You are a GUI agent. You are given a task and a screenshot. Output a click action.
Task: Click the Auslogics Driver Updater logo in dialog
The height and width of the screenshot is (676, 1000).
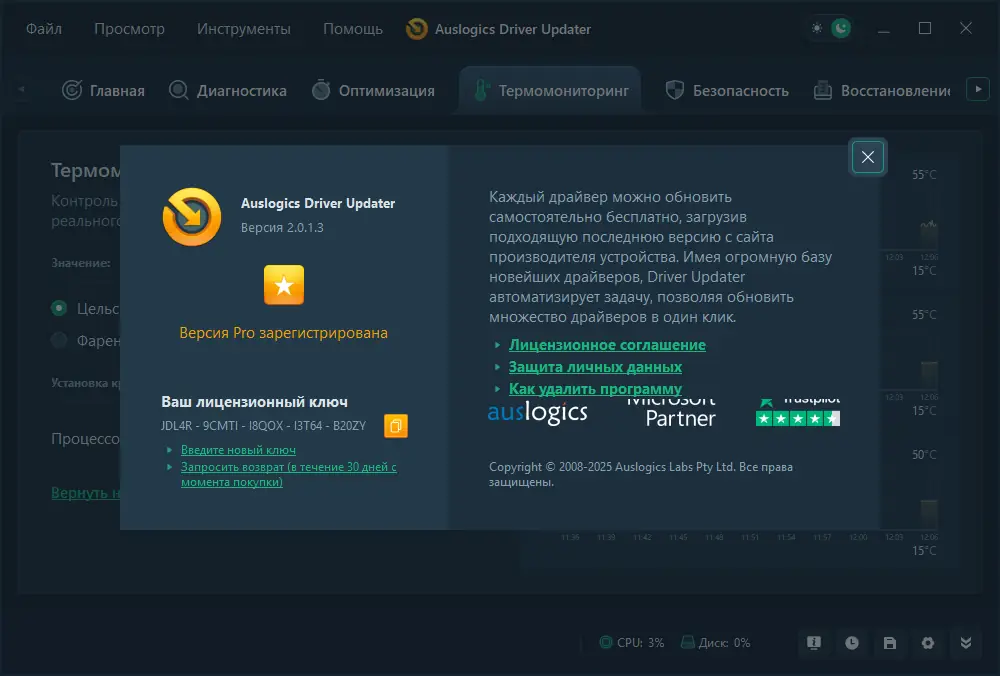click(x=192, y=217)
